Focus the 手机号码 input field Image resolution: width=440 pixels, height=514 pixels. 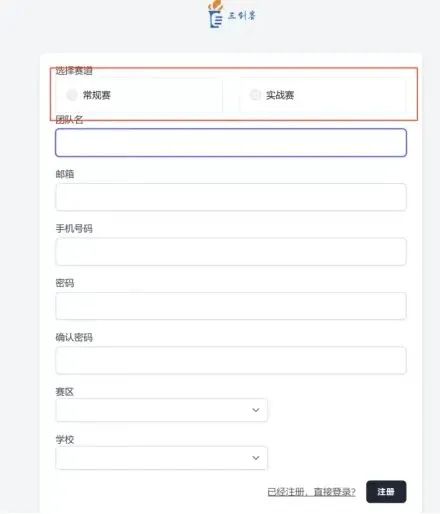[x=231, y=252]
